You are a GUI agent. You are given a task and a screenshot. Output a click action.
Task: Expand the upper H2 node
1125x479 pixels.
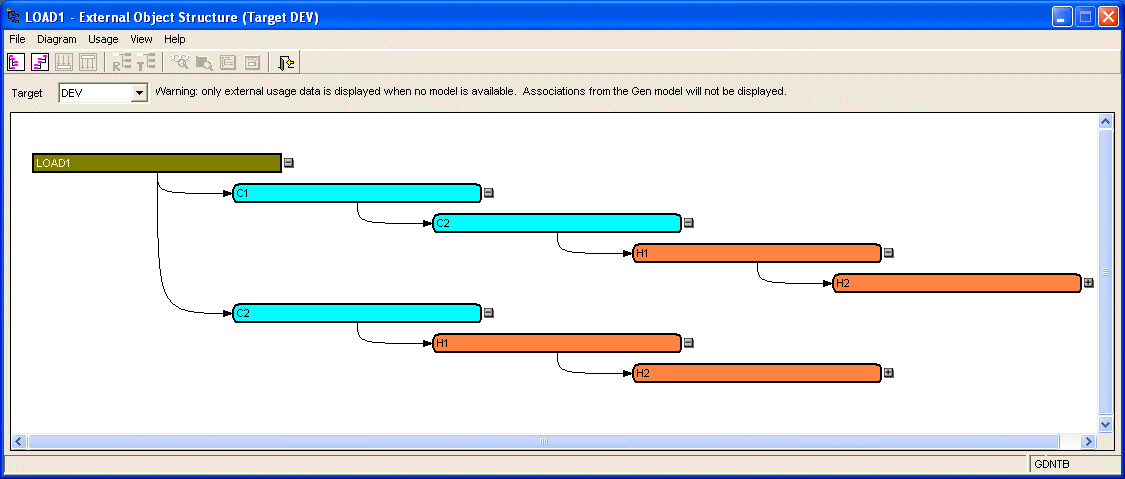pyautogui.click(x=1088, y=283)
